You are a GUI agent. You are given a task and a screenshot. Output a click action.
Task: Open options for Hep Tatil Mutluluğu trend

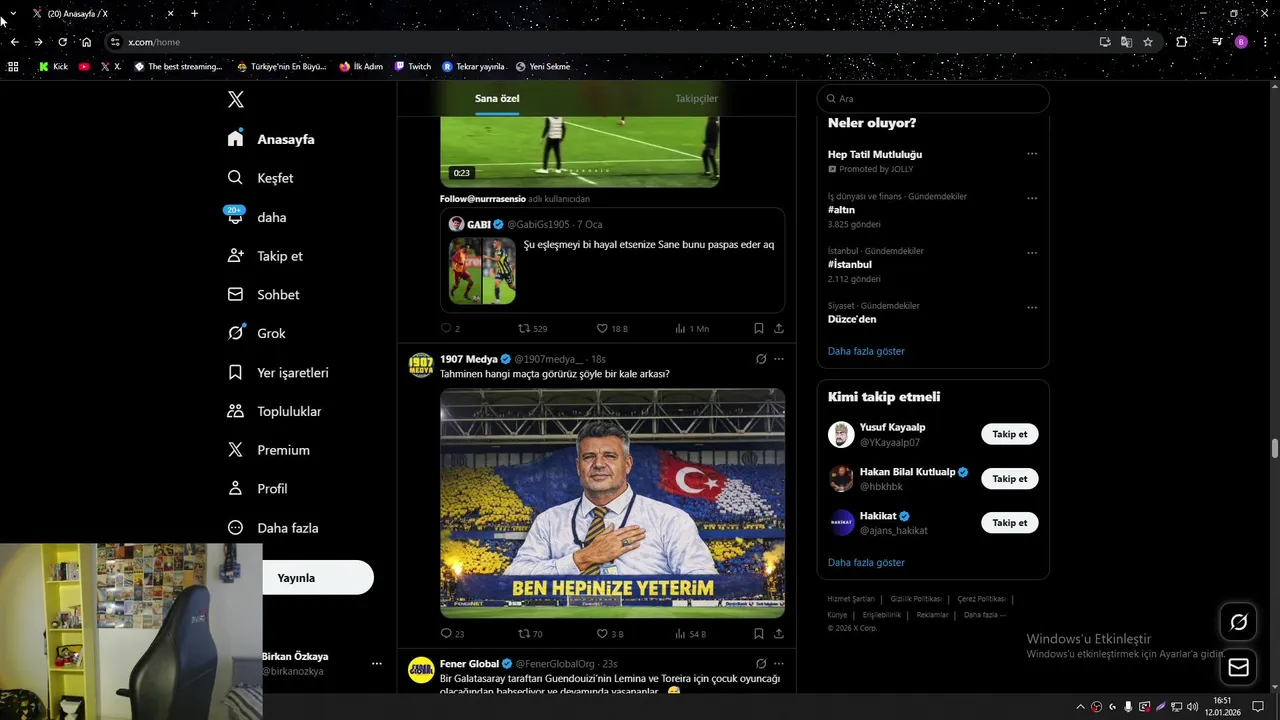[1032, 154]
